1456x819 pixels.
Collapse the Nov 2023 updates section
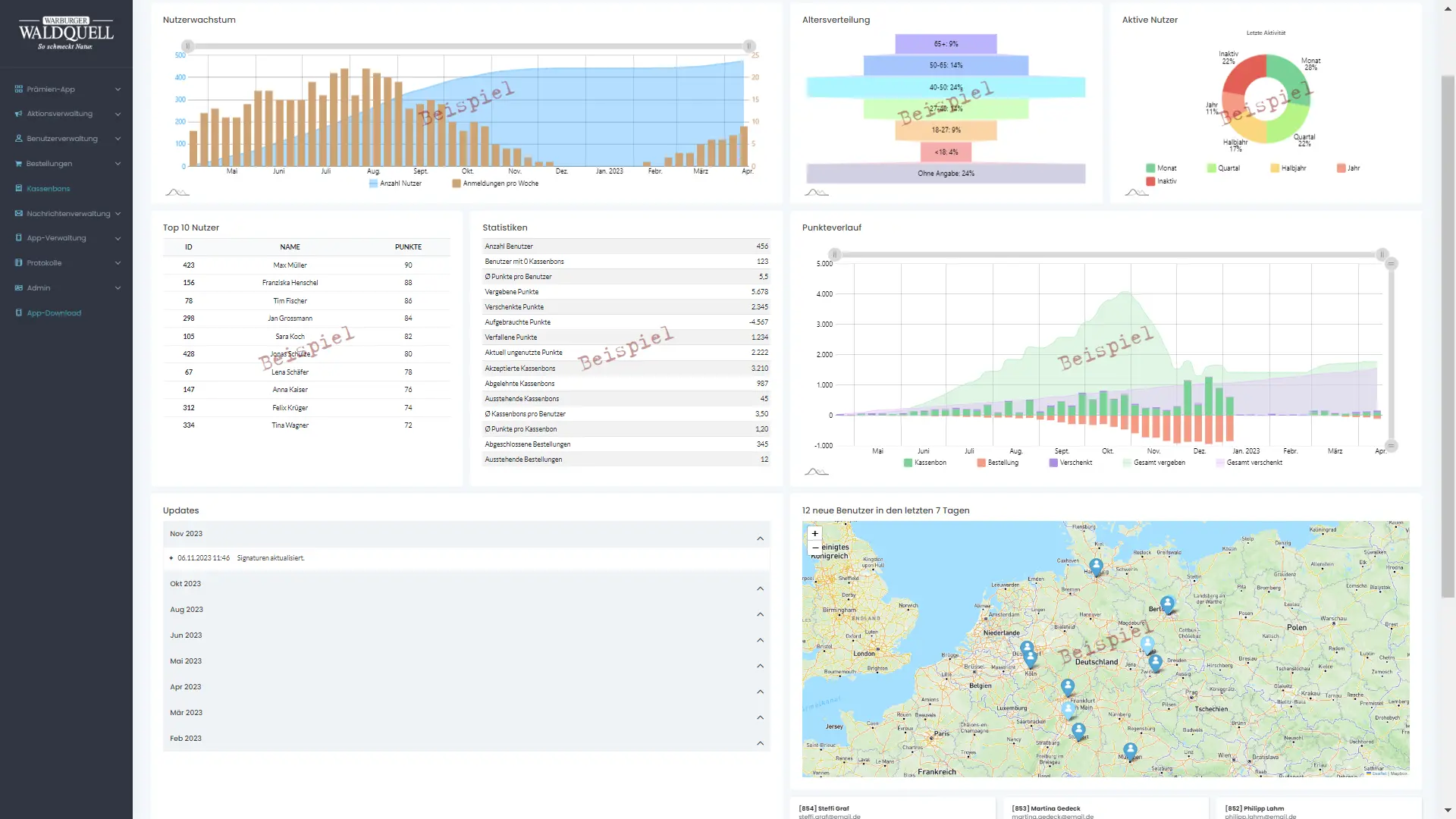[x=760, y=538]
